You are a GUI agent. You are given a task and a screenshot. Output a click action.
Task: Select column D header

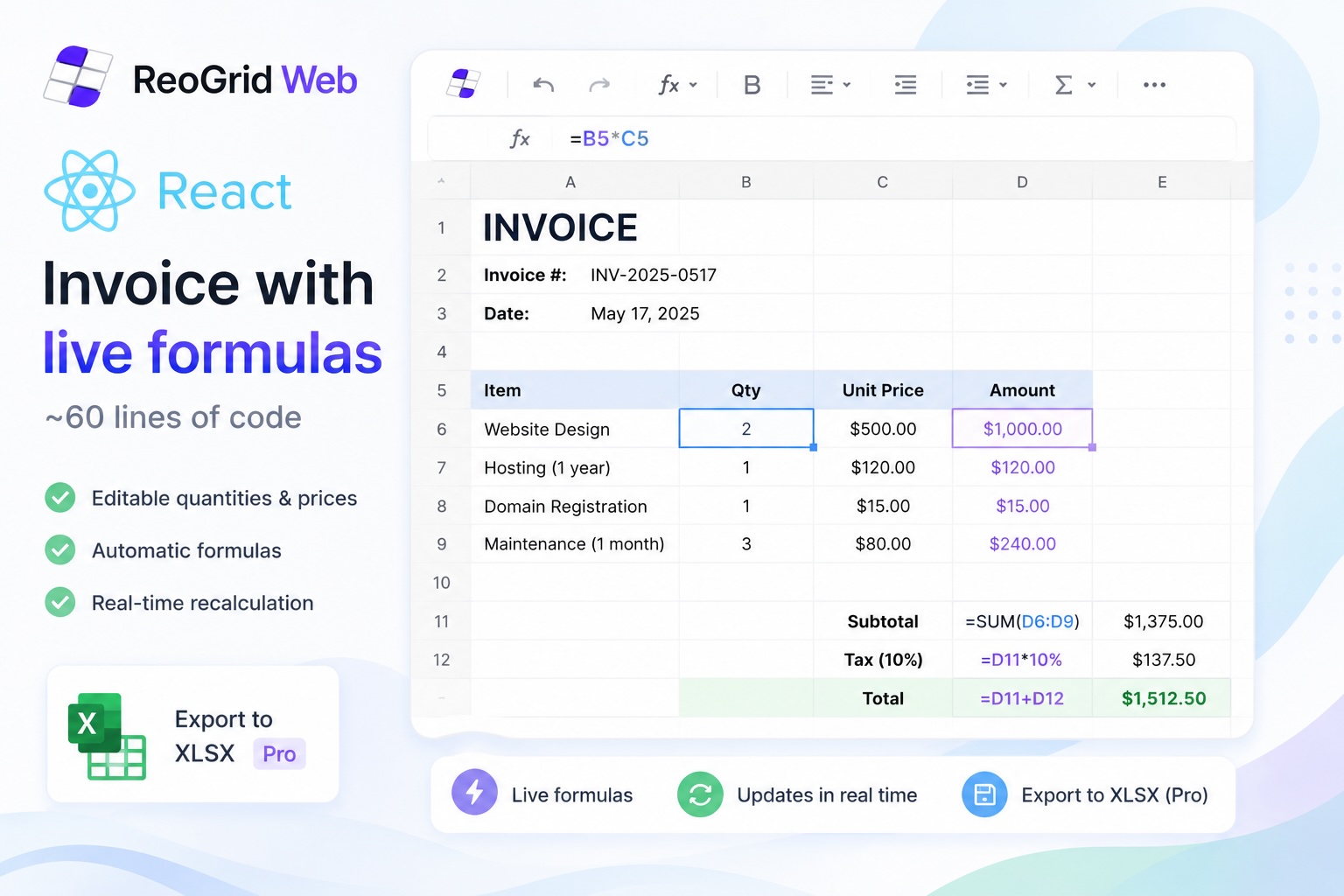coord(1022,182)
